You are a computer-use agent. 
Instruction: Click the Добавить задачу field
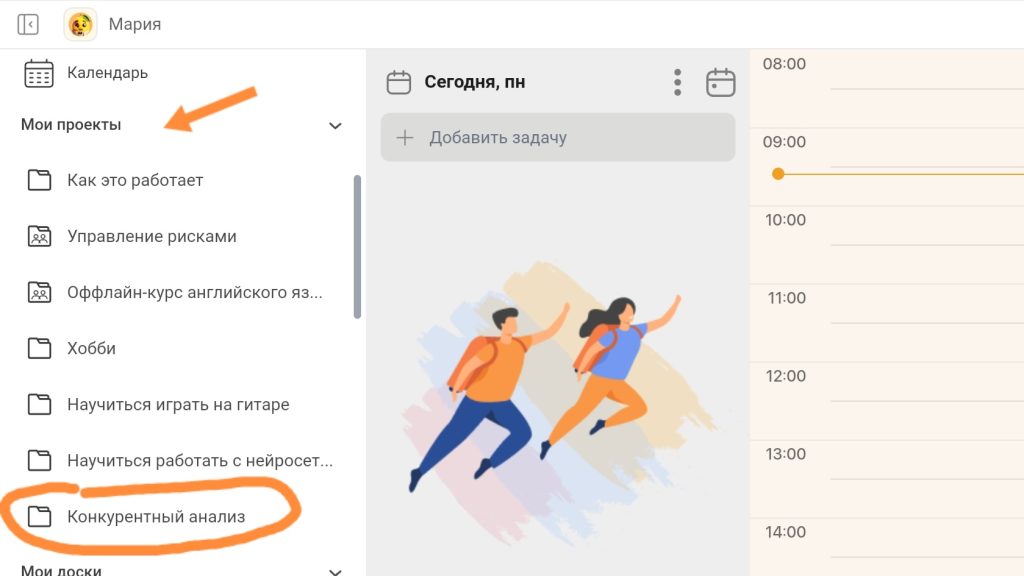pos(558,137)
